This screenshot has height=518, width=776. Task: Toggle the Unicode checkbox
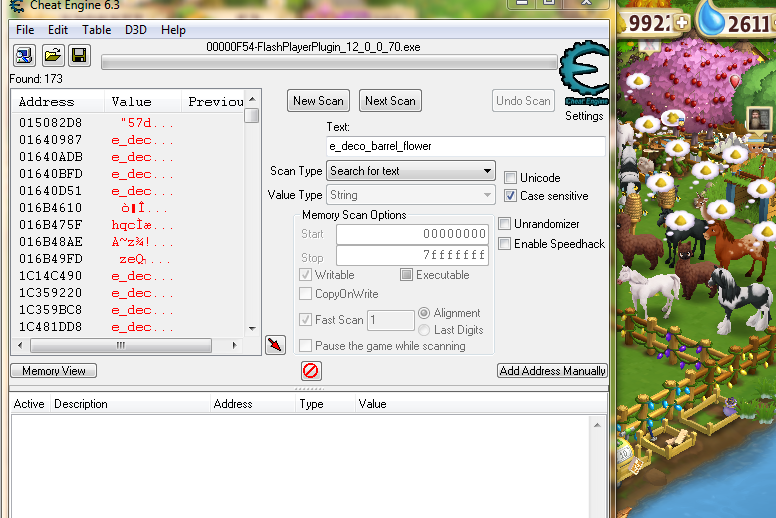tap(510, 178)
